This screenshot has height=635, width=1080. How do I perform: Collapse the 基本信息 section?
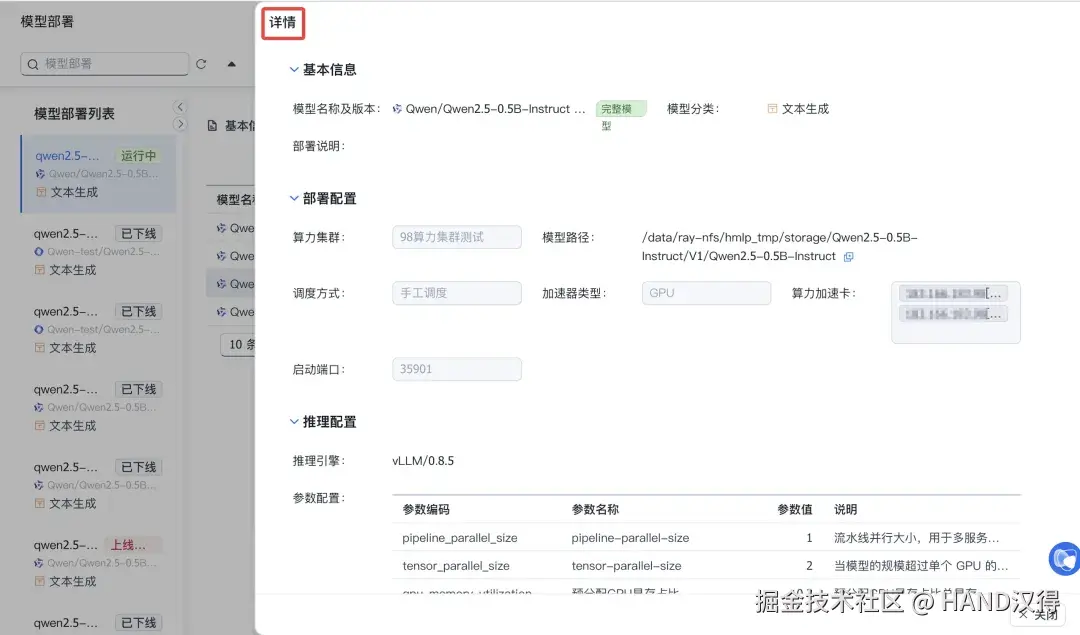click(x=294, y=70)
